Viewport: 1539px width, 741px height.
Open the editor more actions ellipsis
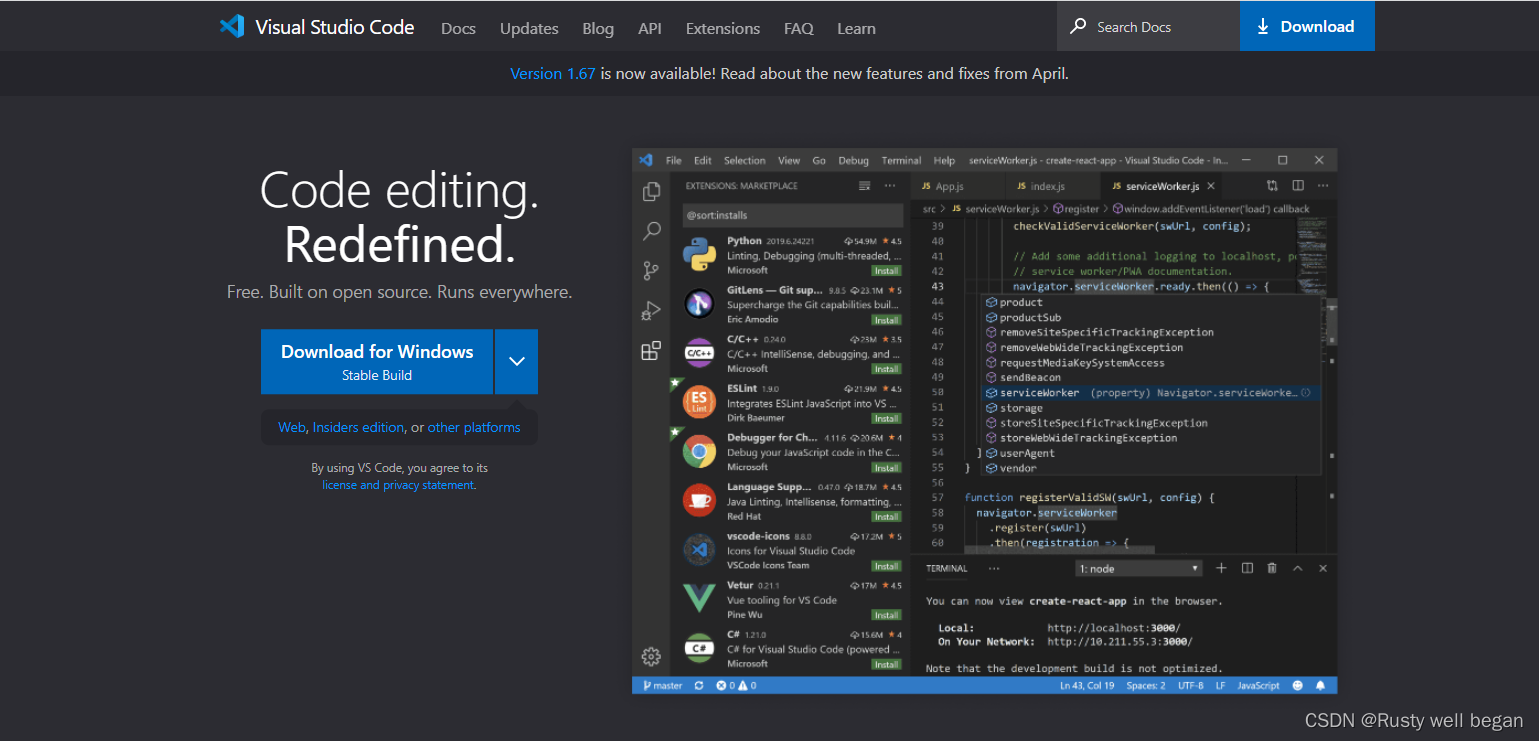(x=1323, y=186)
